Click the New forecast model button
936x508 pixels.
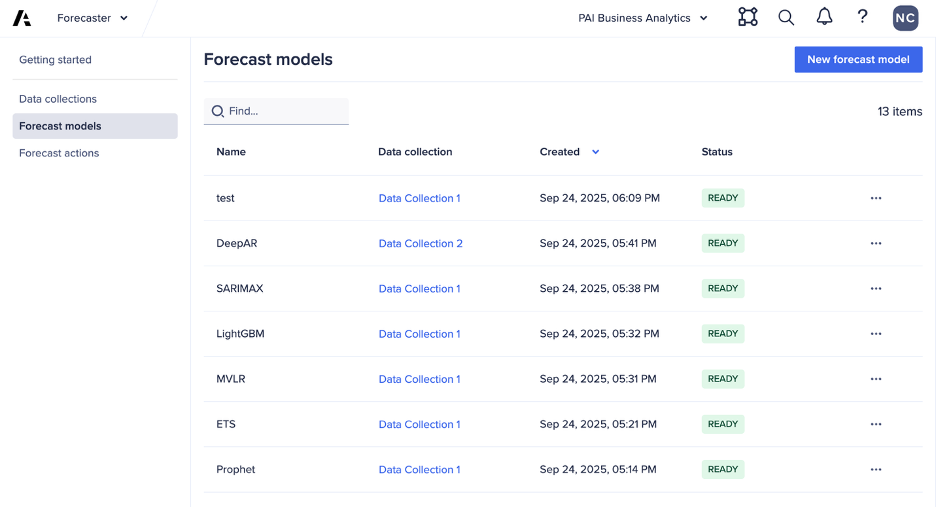[x=858, y=59]
